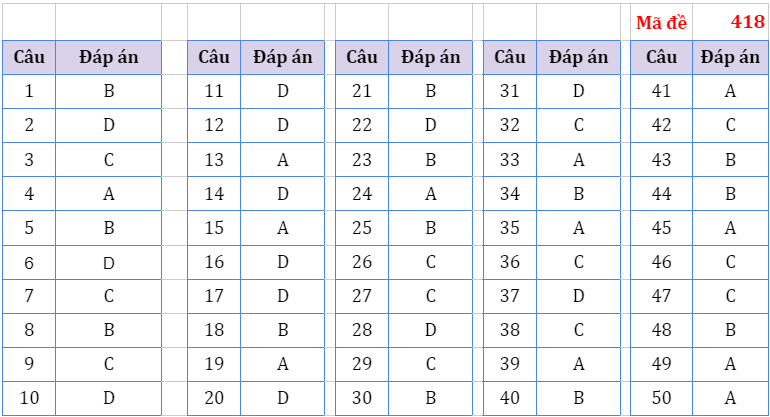Select the question number 41 cell
770x417 pixels.
coord(661,92)
